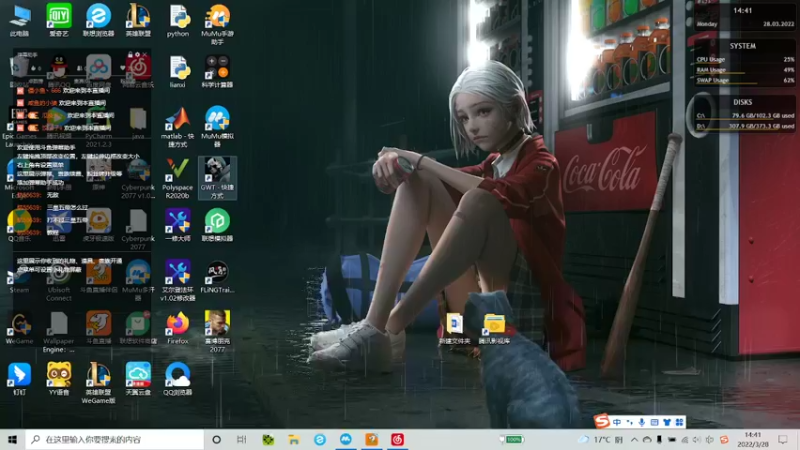The height and width of the screenshot is (450, 800).
Task: Open the Sogou skin shirt icon
Action: 667,422
